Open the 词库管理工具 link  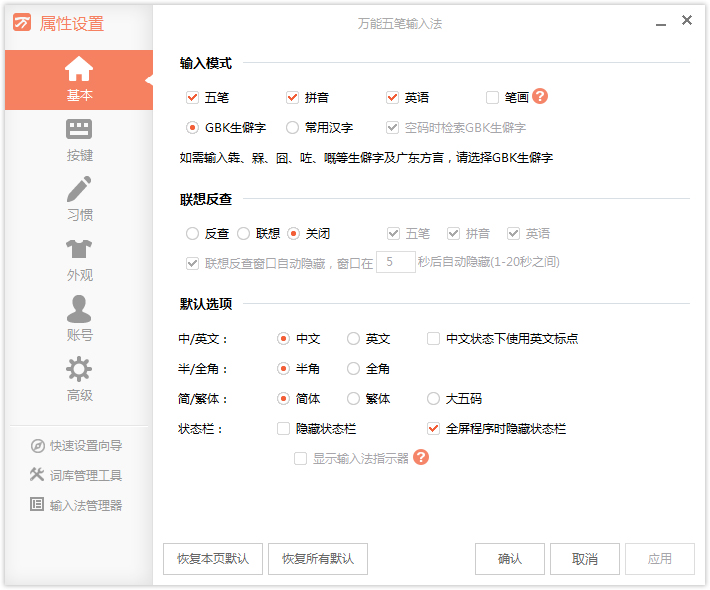(x=86, y=475)
